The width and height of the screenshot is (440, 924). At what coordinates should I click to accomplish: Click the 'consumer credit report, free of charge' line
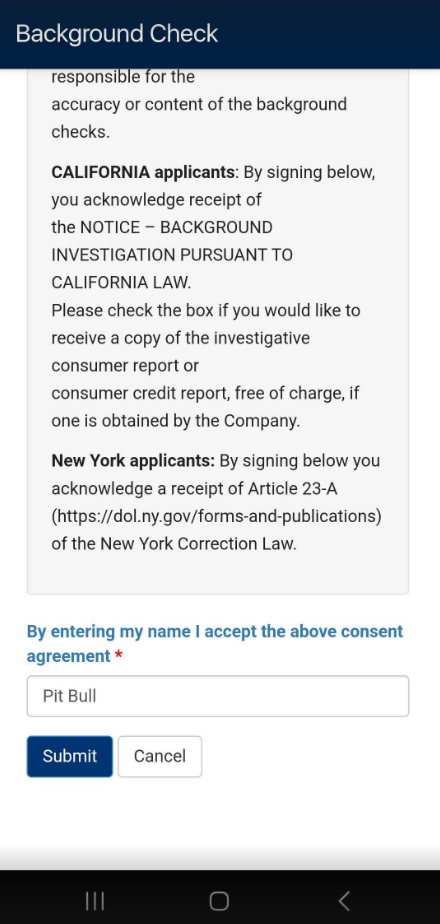tap(205, 393)
